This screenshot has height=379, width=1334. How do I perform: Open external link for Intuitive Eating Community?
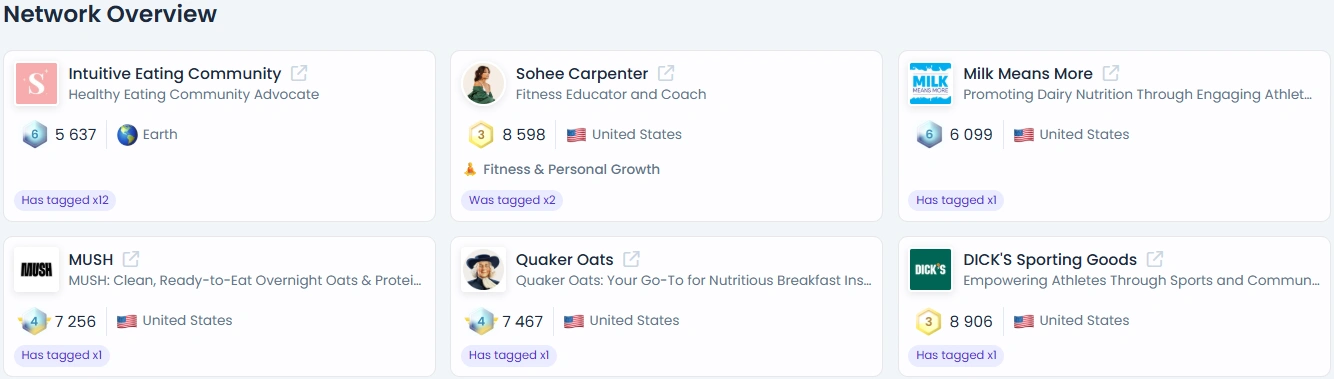299,73
